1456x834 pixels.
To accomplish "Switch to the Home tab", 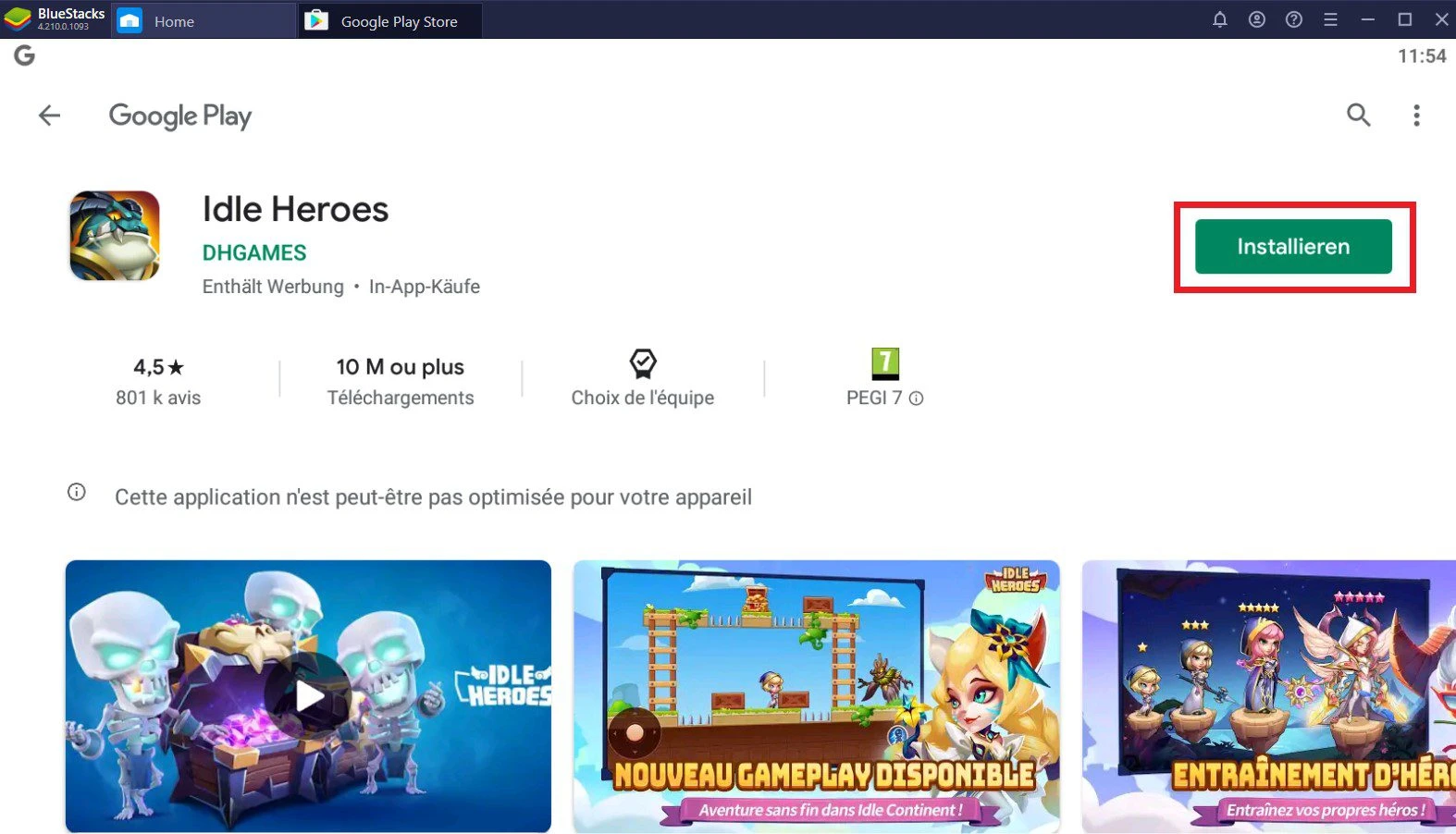I will pos(204,19).
